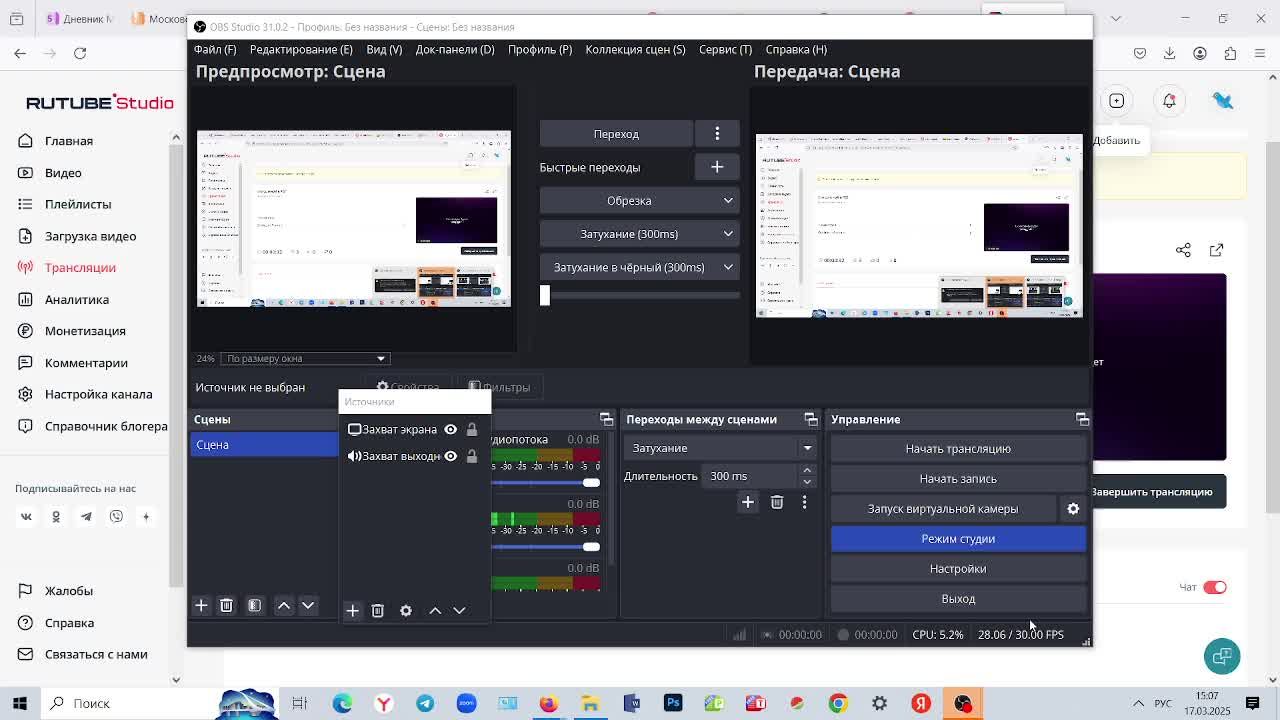Screen dimensions: 1280x720
Task: Expand the Затухание (300ms) quick transition dropdown
Action: point(728,234)
